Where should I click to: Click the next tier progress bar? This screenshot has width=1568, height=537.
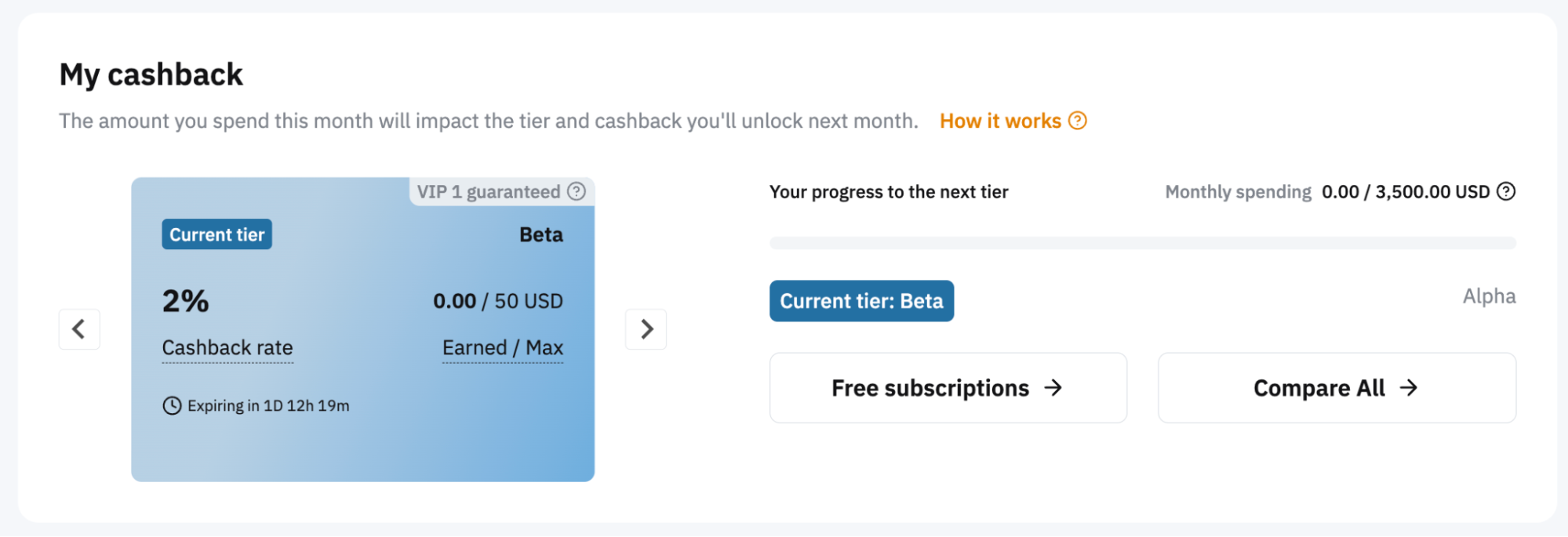tap(1142, 243)
